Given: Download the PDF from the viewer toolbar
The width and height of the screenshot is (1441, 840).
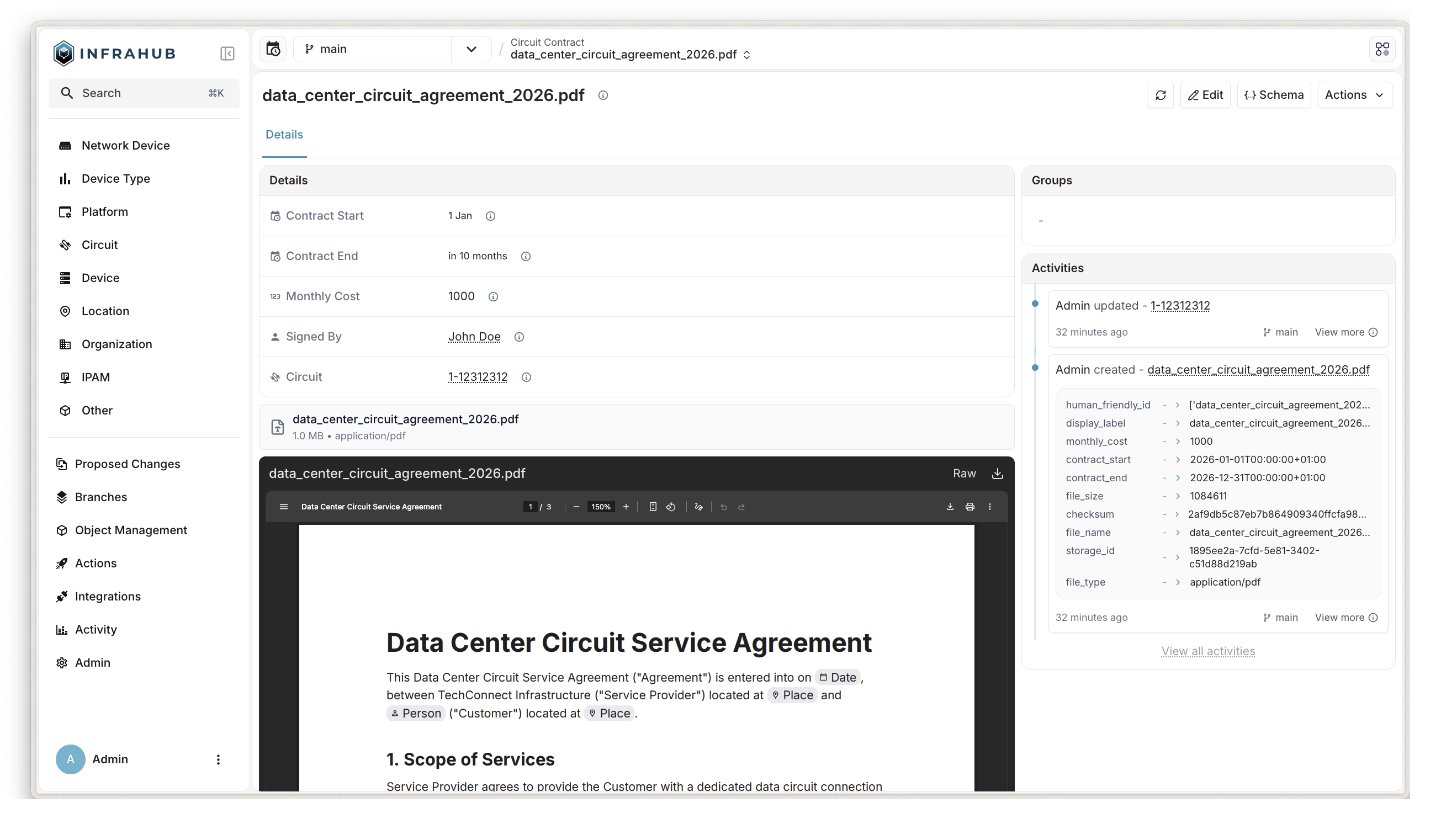Looking at the screenshot, I should (950, 507).
